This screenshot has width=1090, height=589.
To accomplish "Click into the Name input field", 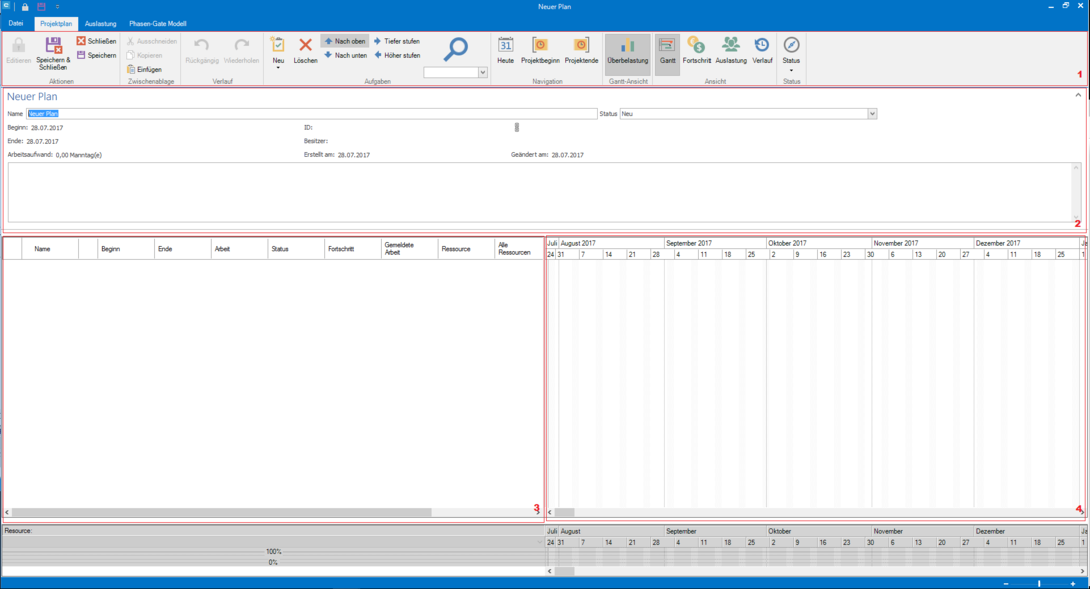I will click(311, 114).
